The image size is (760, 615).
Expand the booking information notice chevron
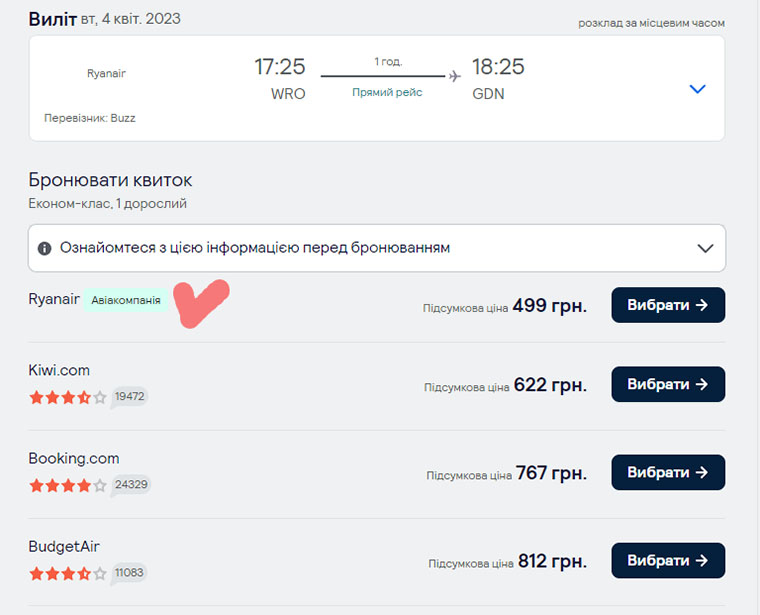[705, 248]
